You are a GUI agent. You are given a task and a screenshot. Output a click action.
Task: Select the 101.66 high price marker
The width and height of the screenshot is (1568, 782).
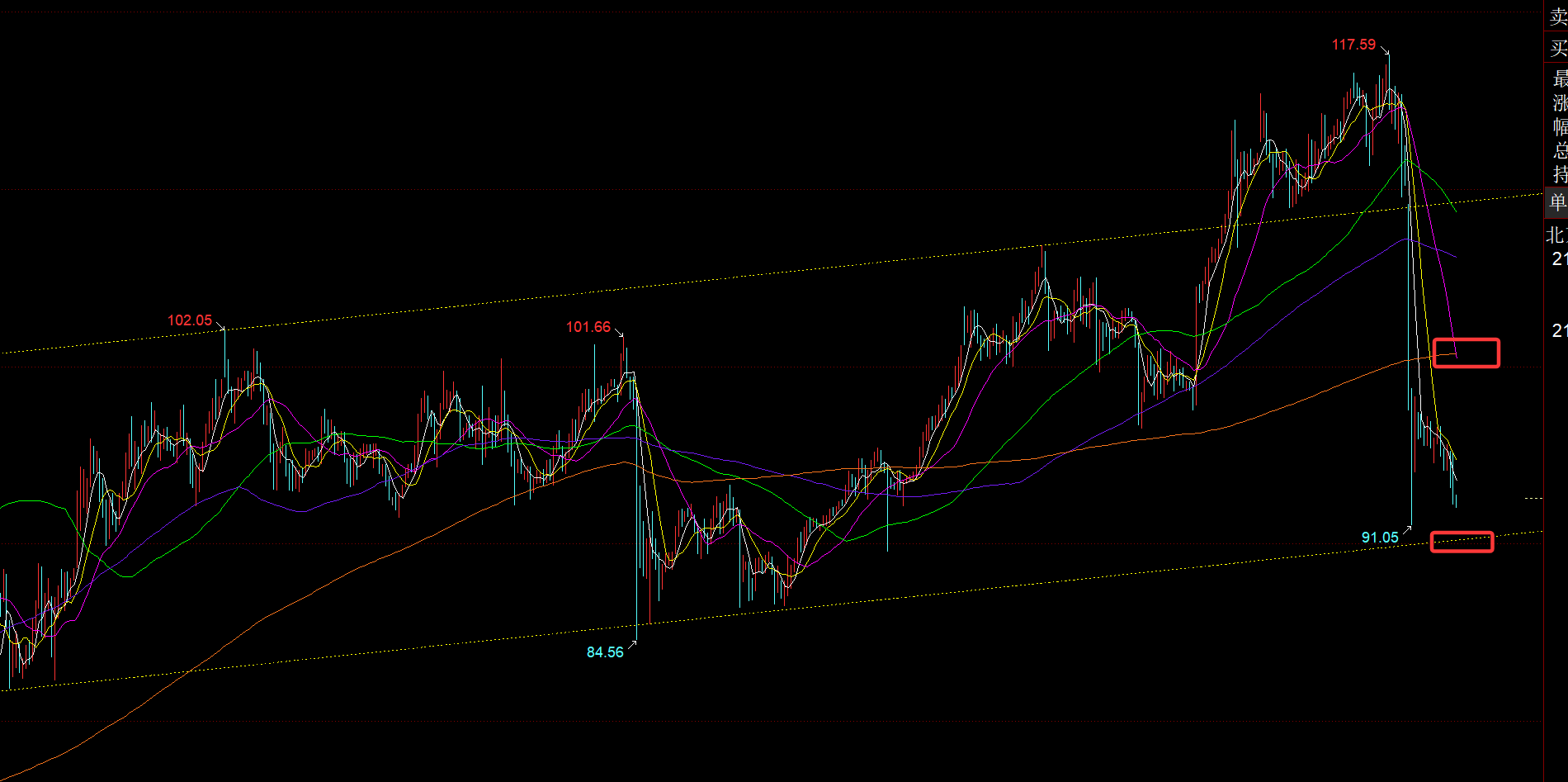coord(588,327)
